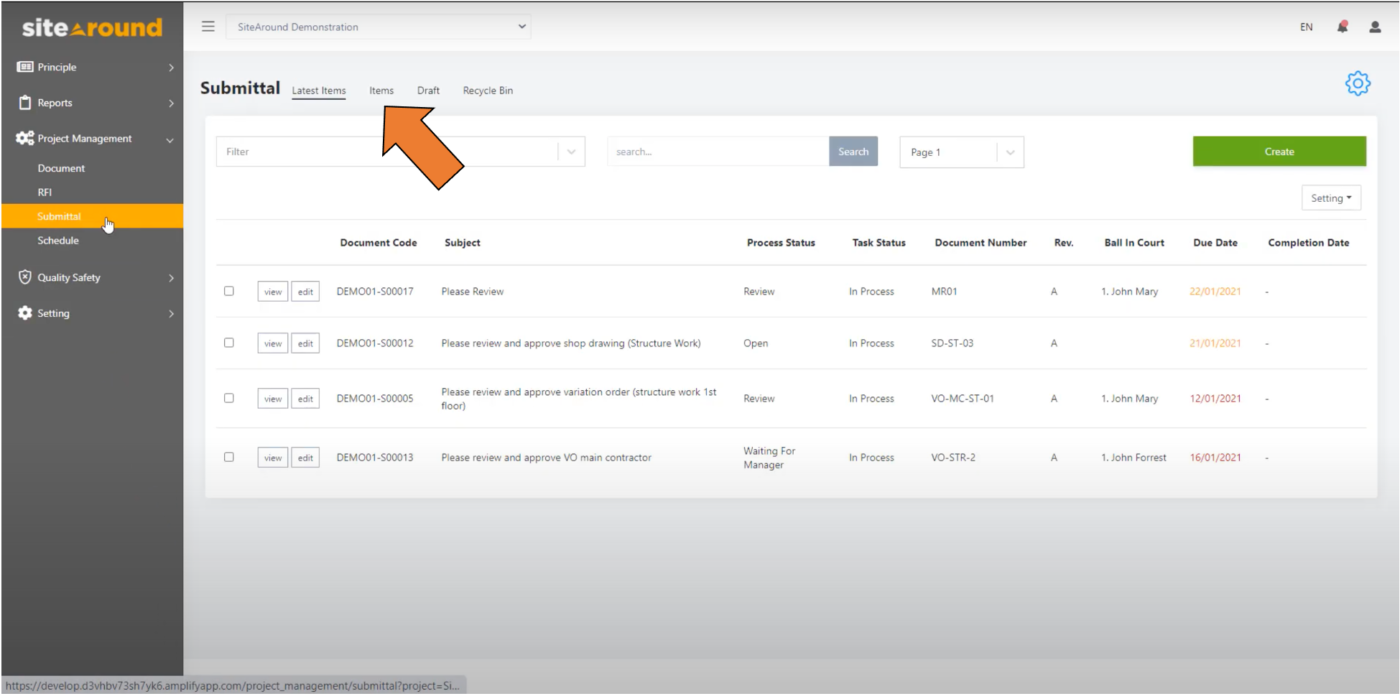Click the search text field

pos(718,152)
